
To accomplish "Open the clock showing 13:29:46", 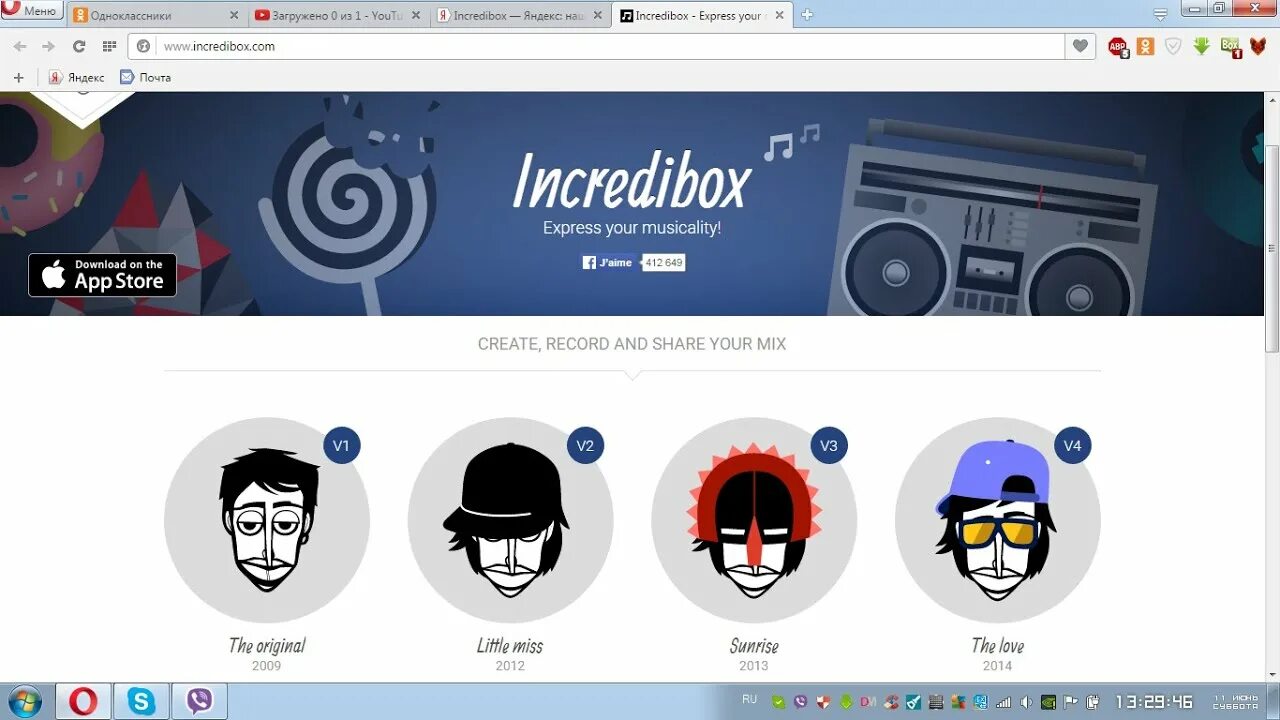I will click(1155, 702).
